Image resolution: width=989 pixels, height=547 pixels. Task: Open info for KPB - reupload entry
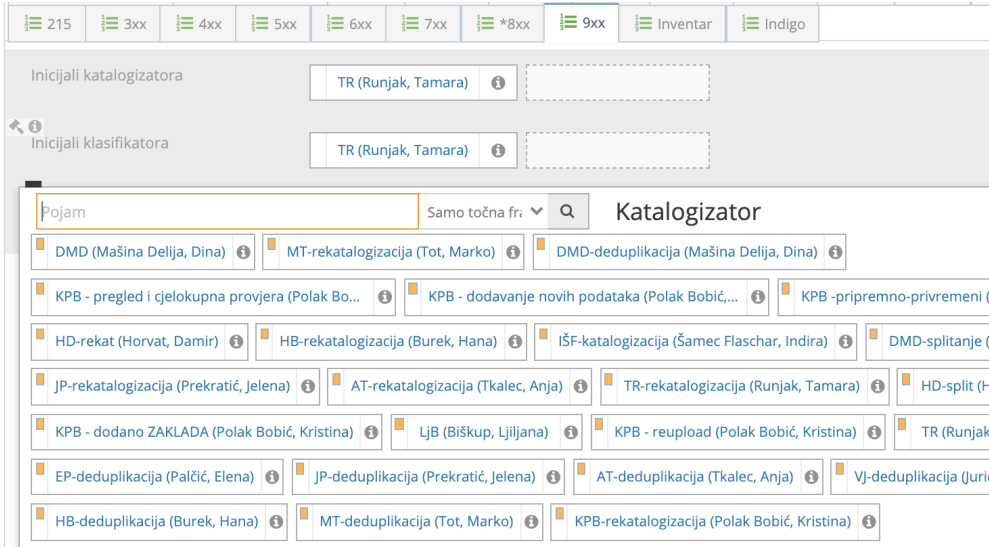click(874, 433)
